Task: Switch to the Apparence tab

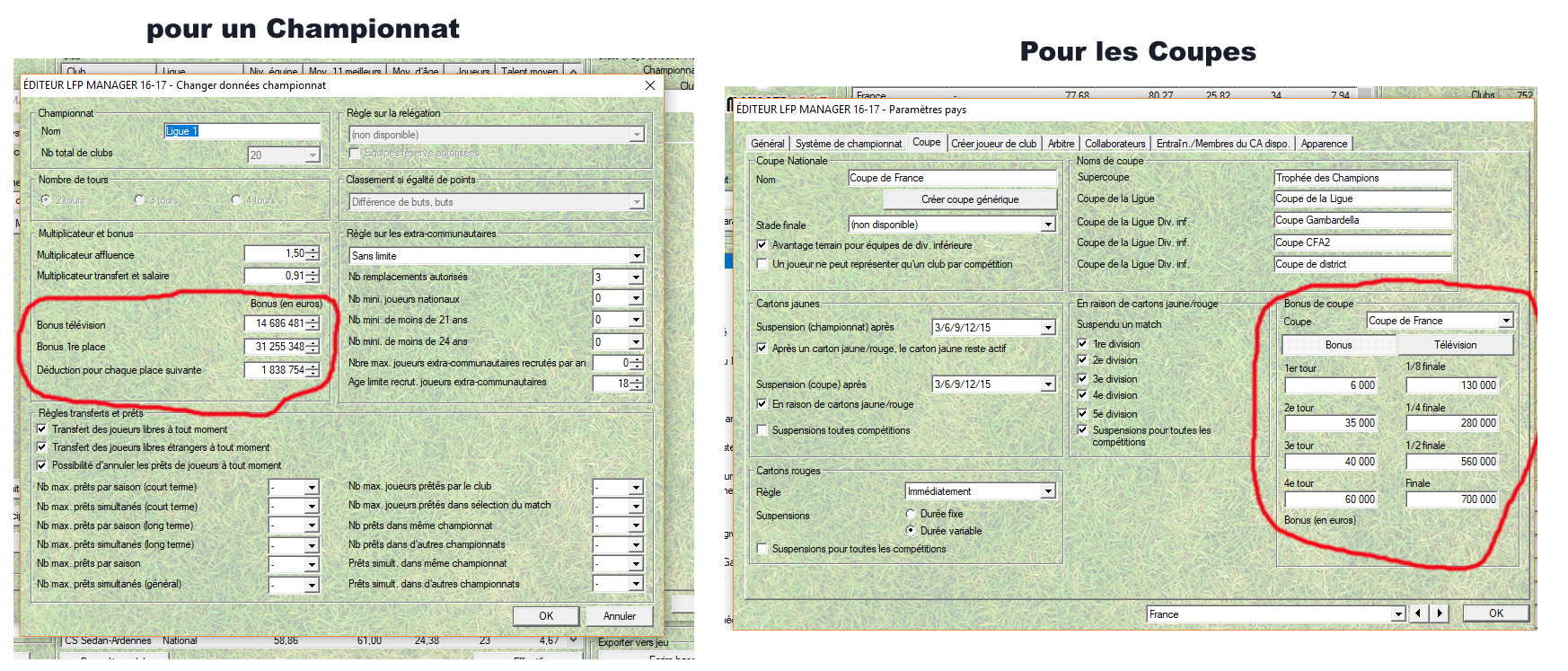Action: point(1325,144)
